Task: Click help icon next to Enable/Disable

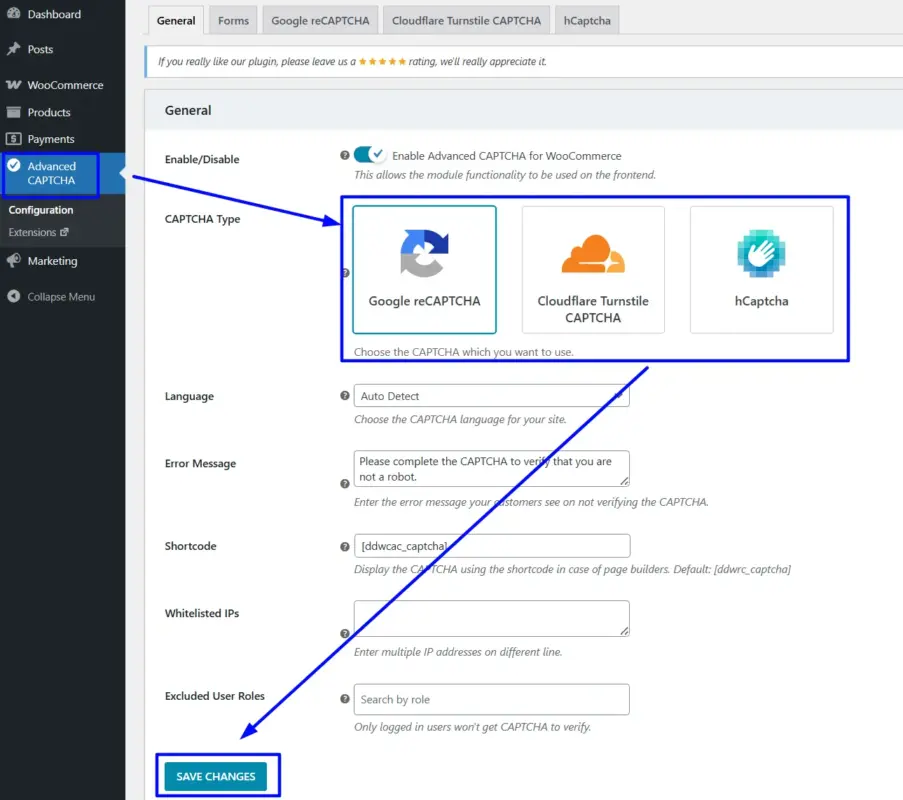Action: (x=344, y=155)
